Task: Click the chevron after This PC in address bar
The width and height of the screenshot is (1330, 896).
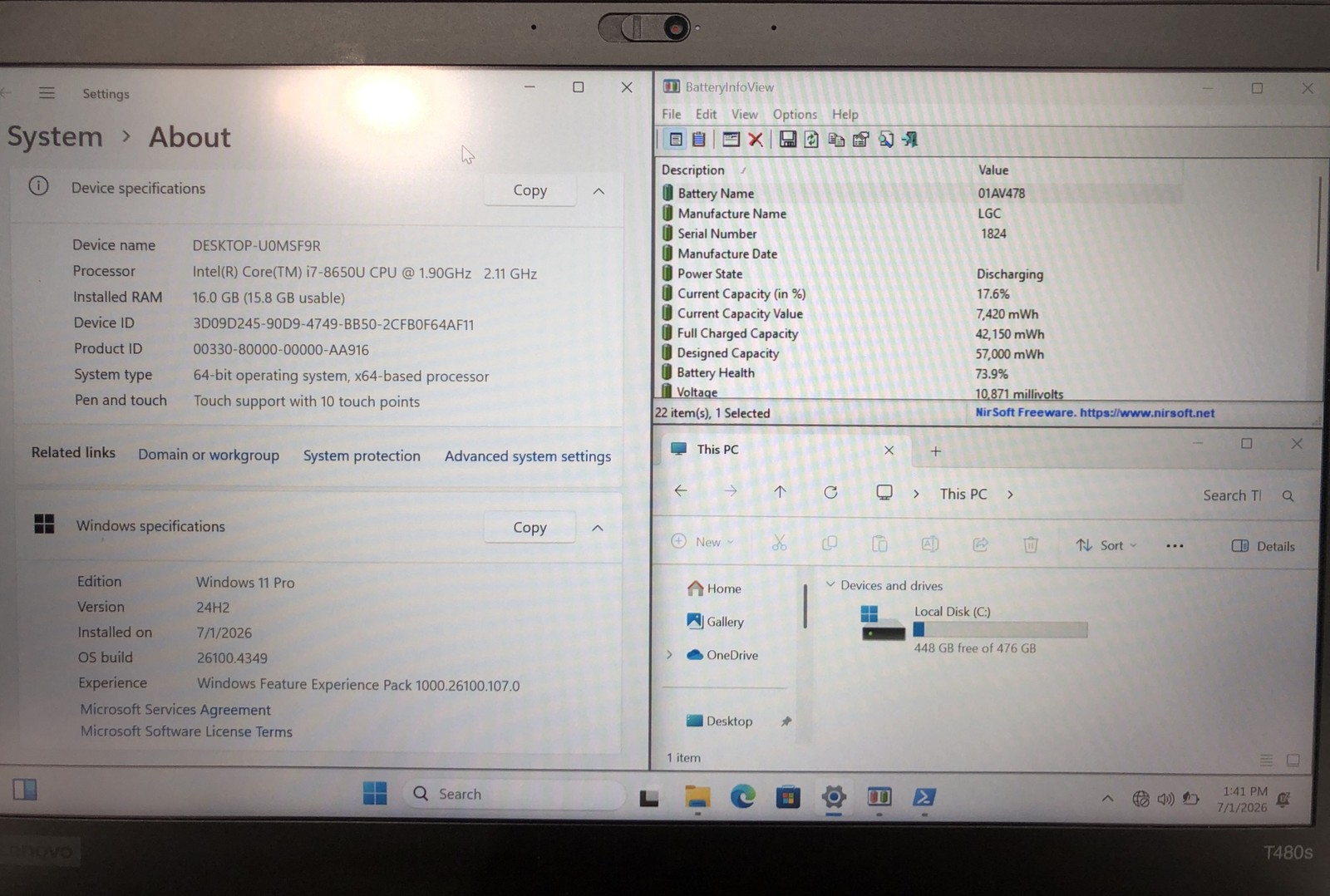Action: click(1010, 495)
